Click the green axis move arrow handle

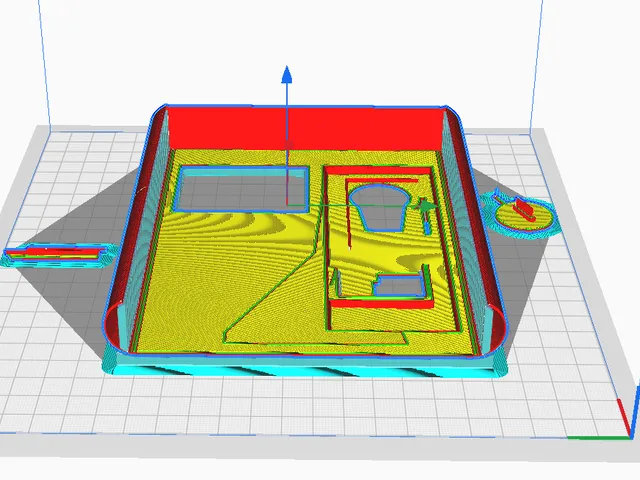(426, 206)
